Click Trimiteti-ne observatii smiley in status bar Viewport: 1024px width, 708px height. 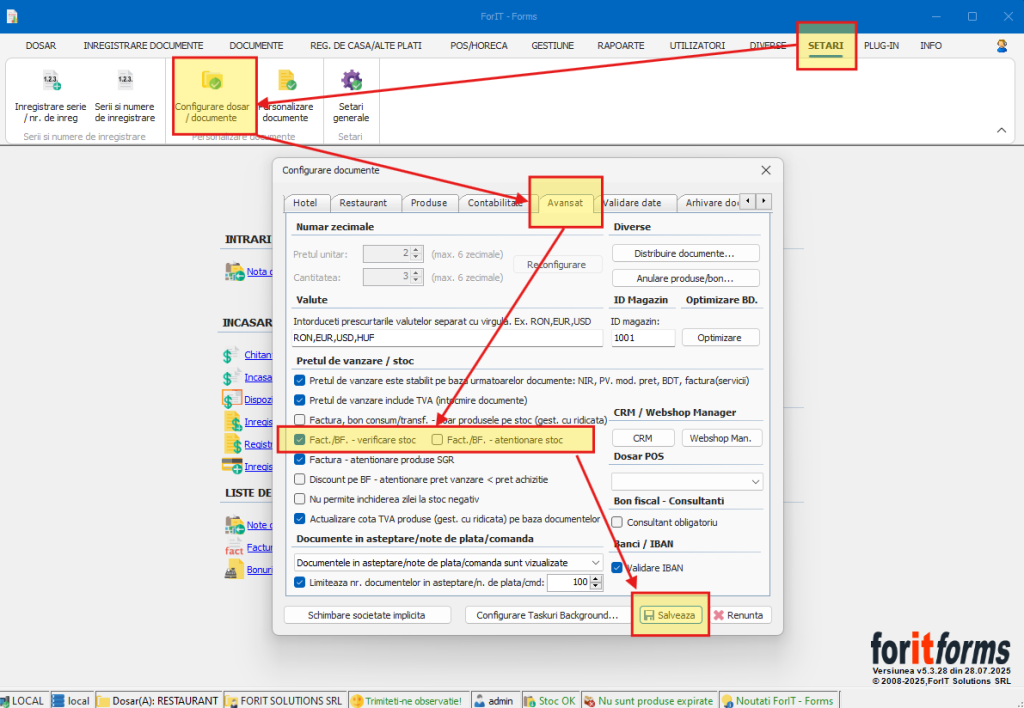(357, 700)
